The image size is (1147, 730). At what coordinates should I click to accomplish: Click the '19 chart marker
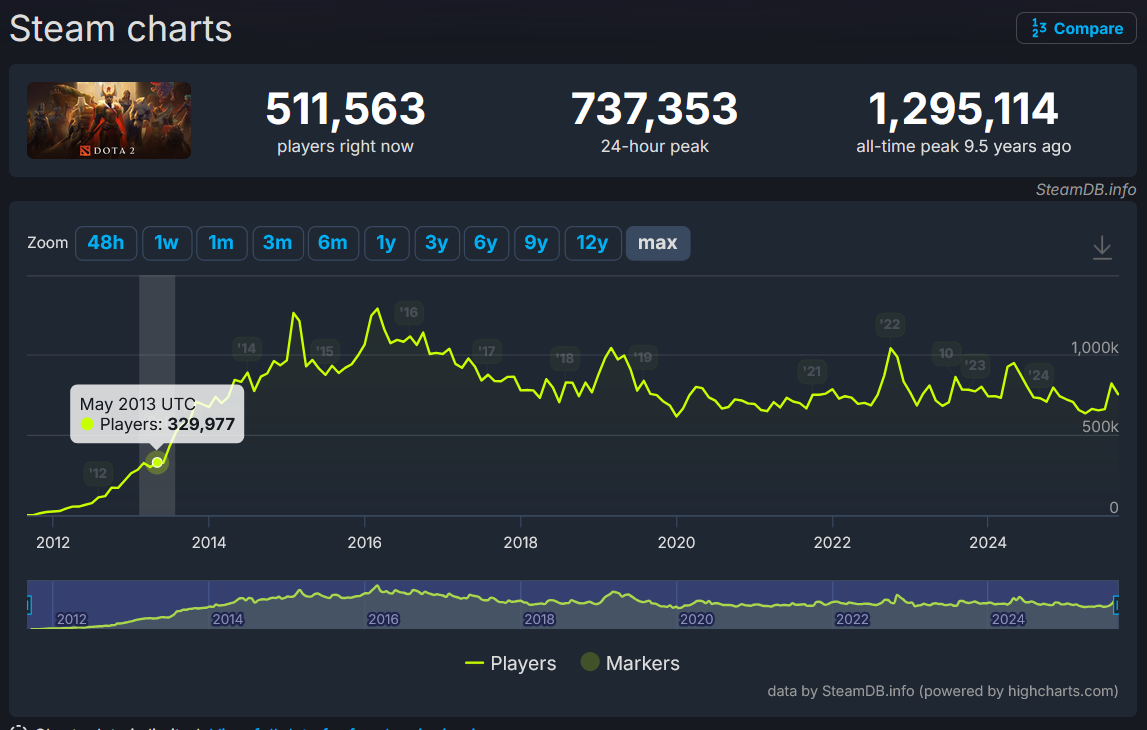[643, 357]
